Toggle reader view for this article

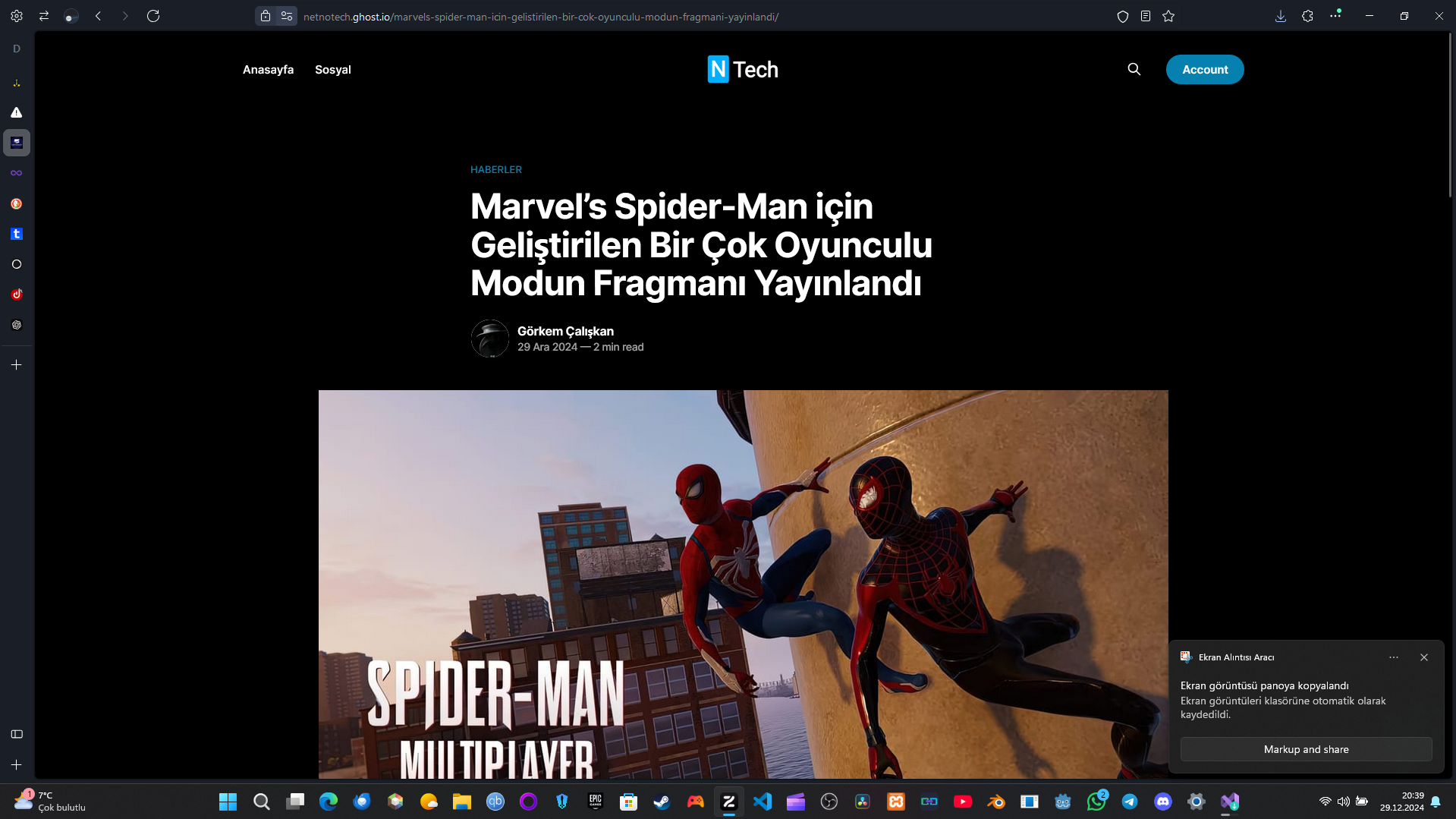click(x=1146, y=16)
